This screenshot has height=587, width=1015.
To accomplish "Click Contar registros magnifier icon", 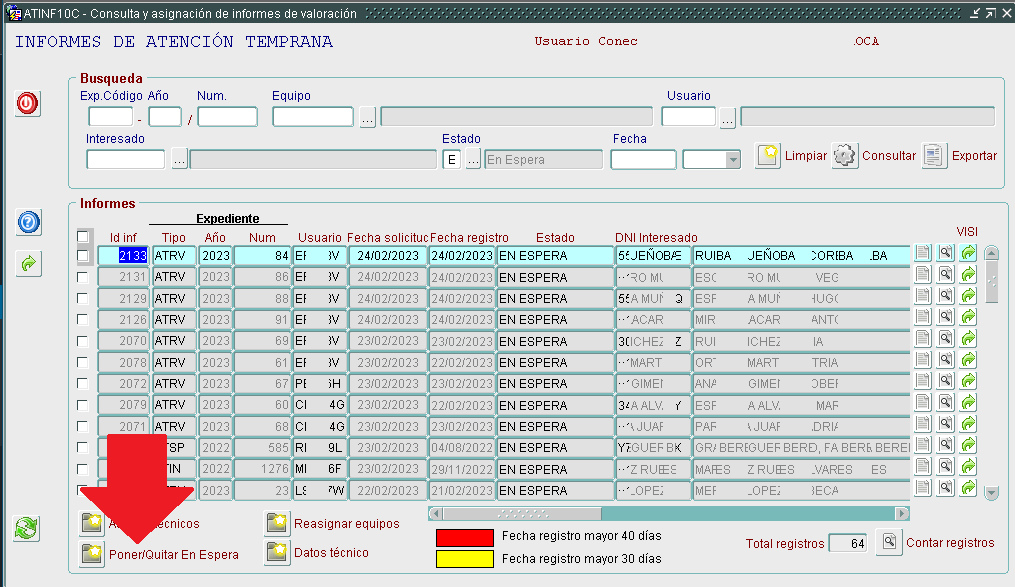I will [888, 542].
